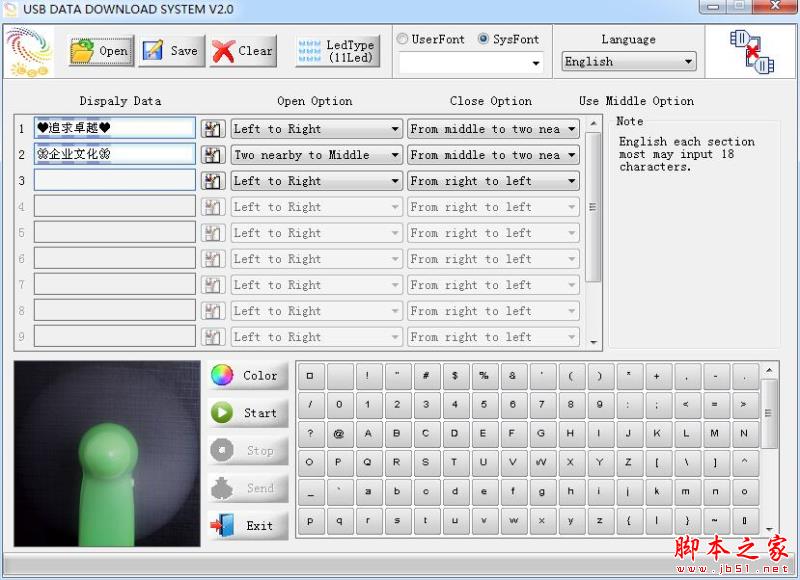
Task: Click the % symbol key
Action: pos(484,376)
